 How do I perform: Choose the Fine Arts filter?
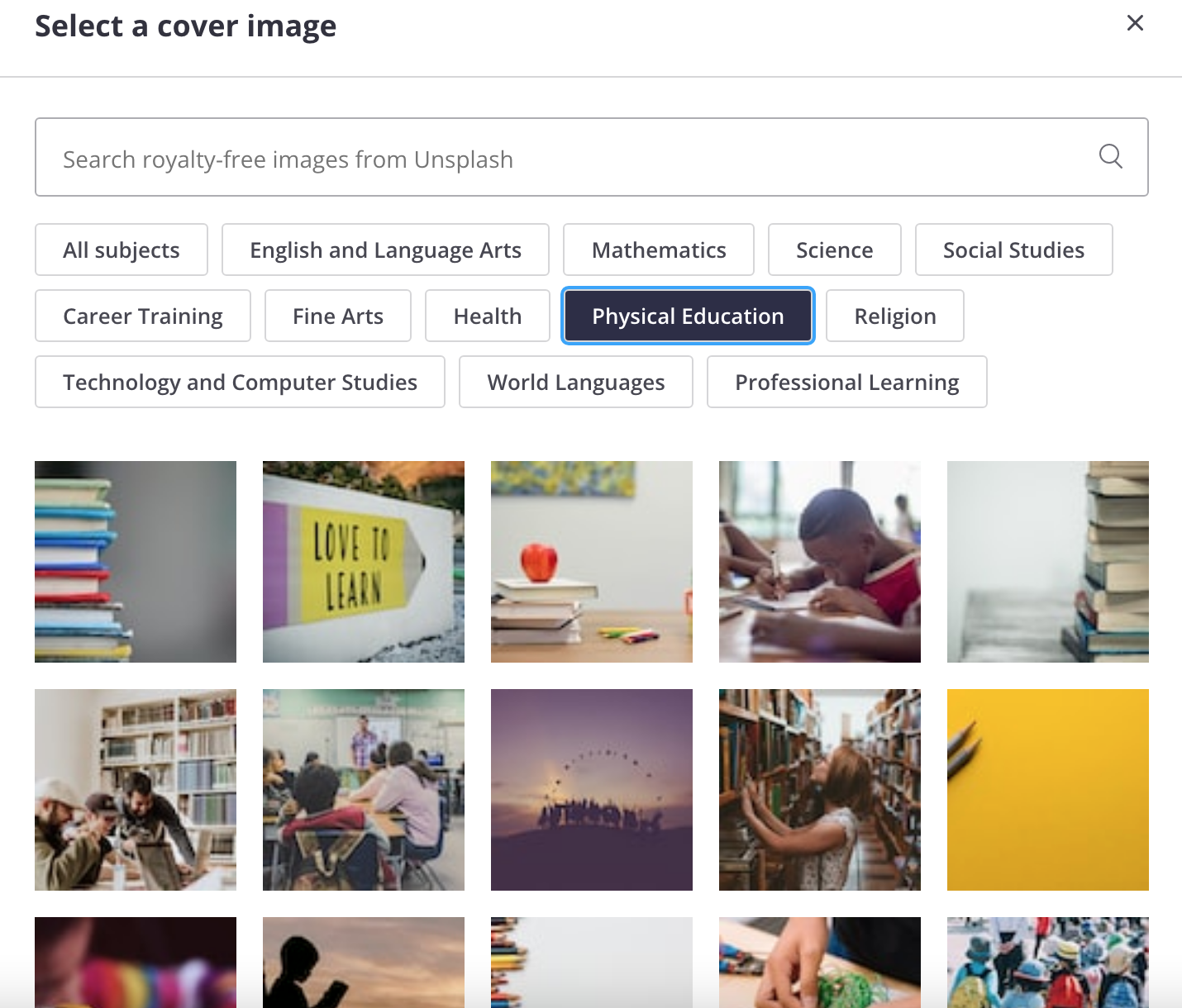(338, 316)
